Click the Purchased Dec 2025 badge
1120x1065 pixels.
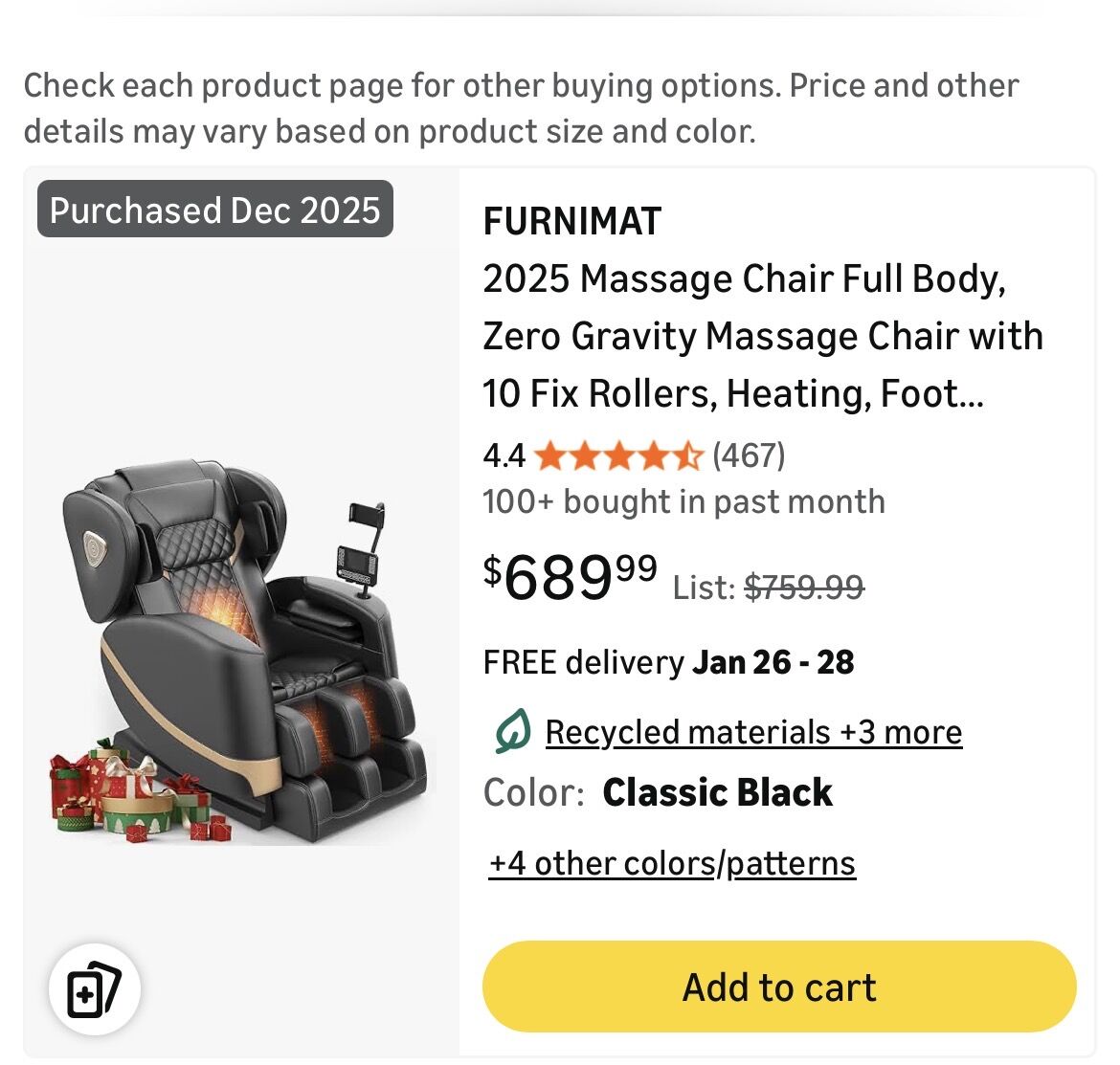[215, 210]
